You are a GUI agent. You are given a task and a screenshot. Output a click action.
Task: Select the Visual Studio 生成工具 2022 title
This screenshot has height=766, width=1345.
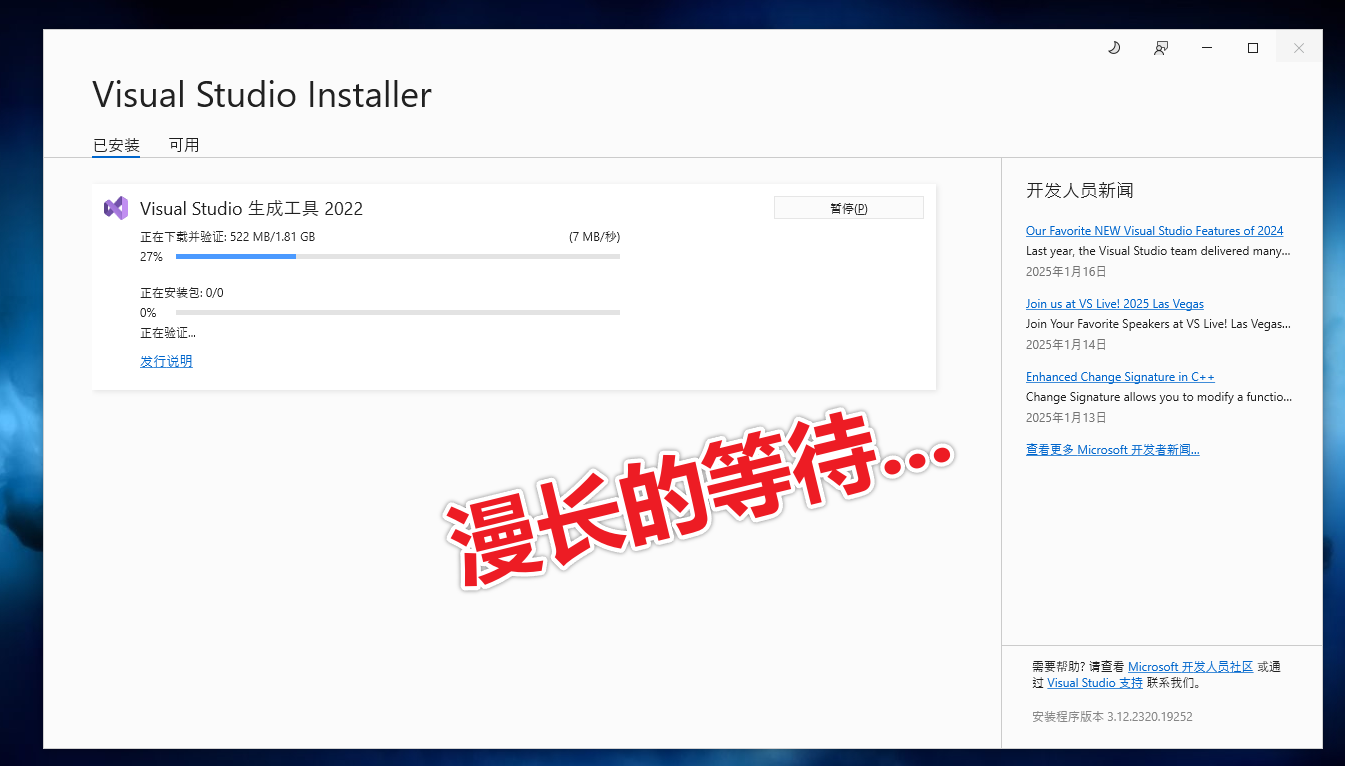[x=251, y=208]
